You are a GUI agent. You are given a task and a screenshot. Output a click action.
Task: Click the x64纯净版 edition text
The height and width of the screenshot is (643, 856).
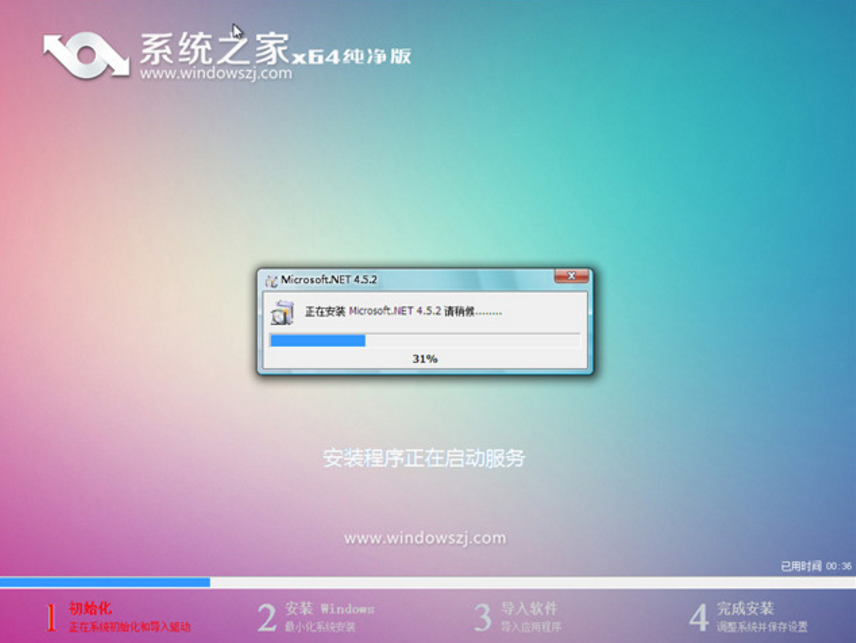coord(352,56)
